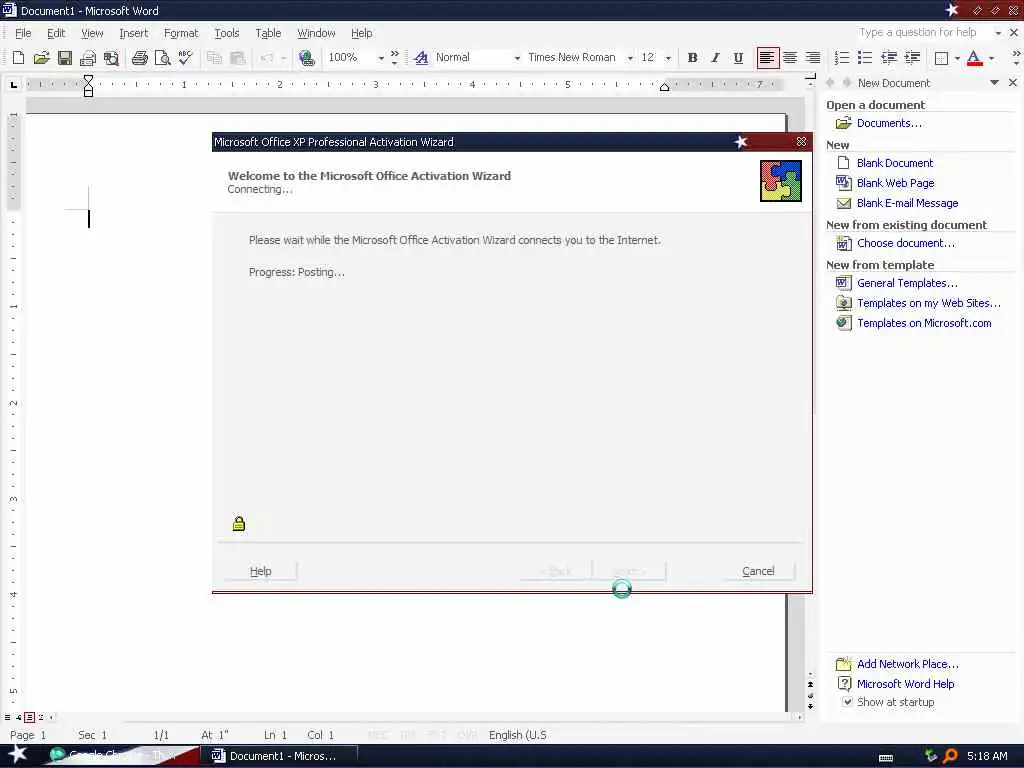
Task: Open the font size 12 dropdown
Action: 668,58
